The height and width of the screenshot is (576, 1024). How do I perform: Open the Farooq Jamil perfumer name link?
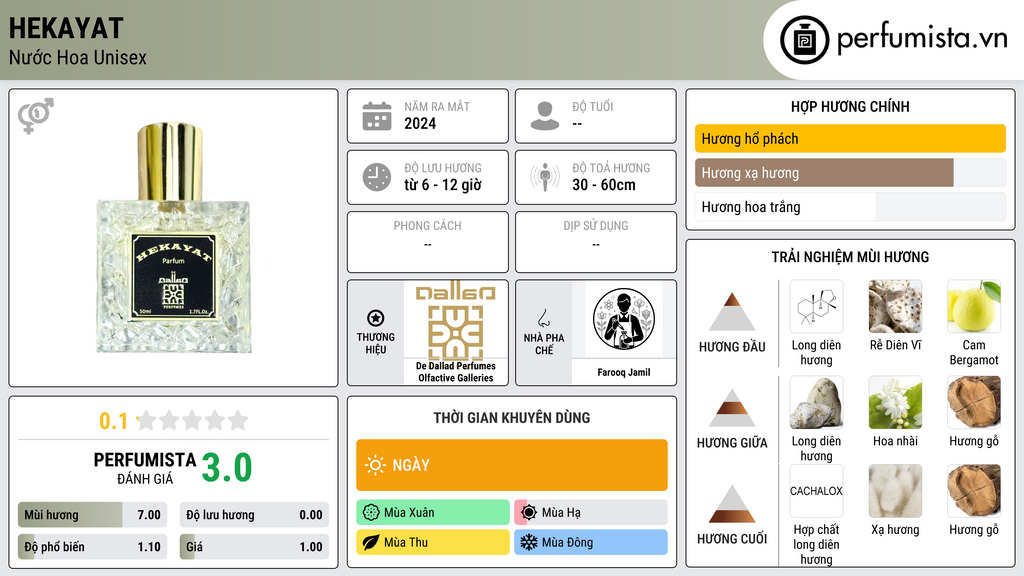click(624, 372)
